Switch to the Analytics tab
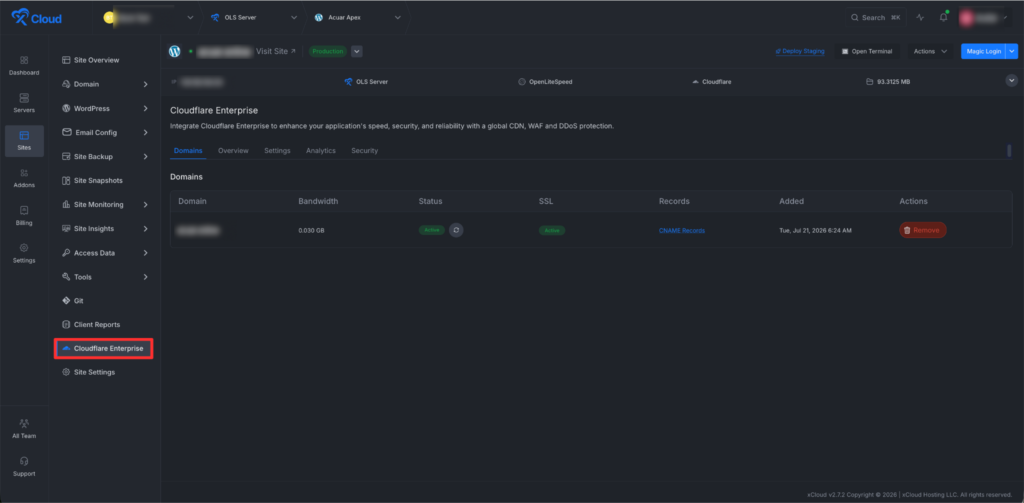 (x=321, y=151)
